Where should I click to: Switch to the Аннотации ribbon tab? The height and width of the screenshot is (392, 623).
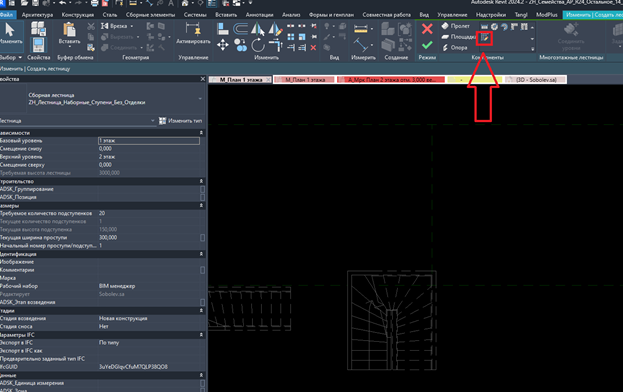[259, 15]
